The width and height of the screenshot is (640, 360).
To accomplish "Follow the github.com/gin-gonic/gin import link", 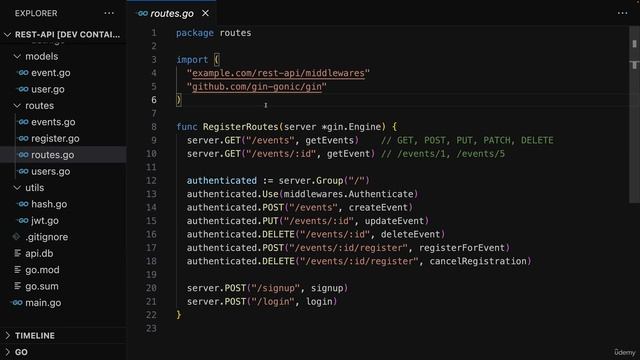I will click(x=257, y=87).
